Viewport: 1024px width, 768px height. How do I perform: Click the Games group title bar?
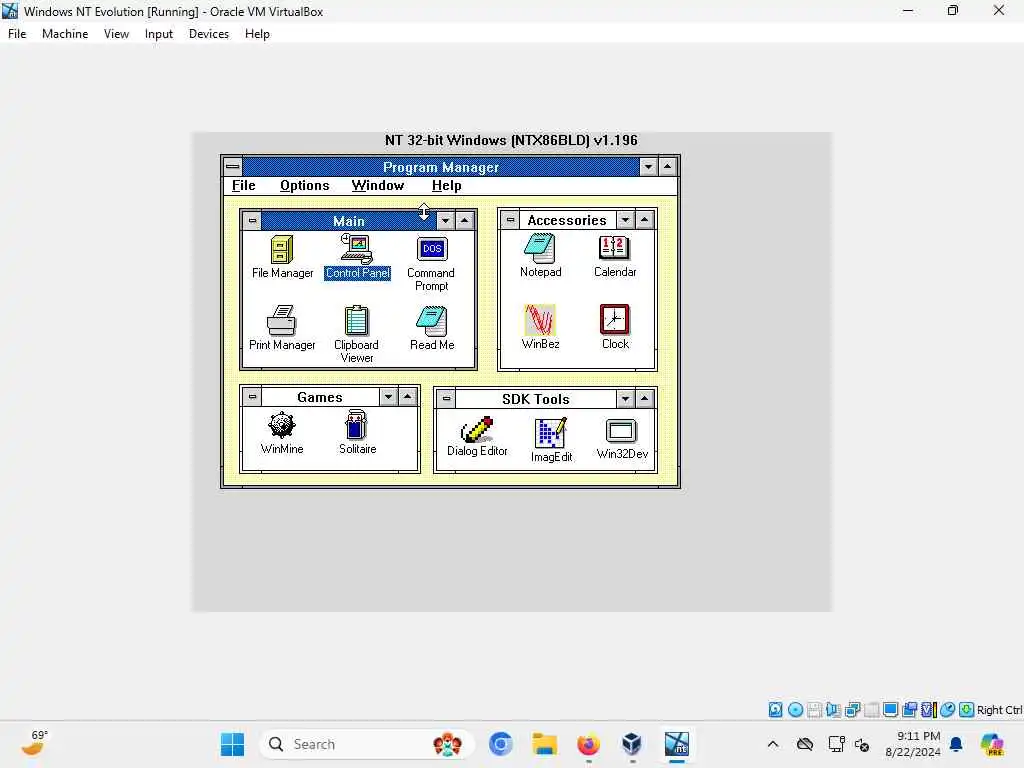tap(320, 396)
